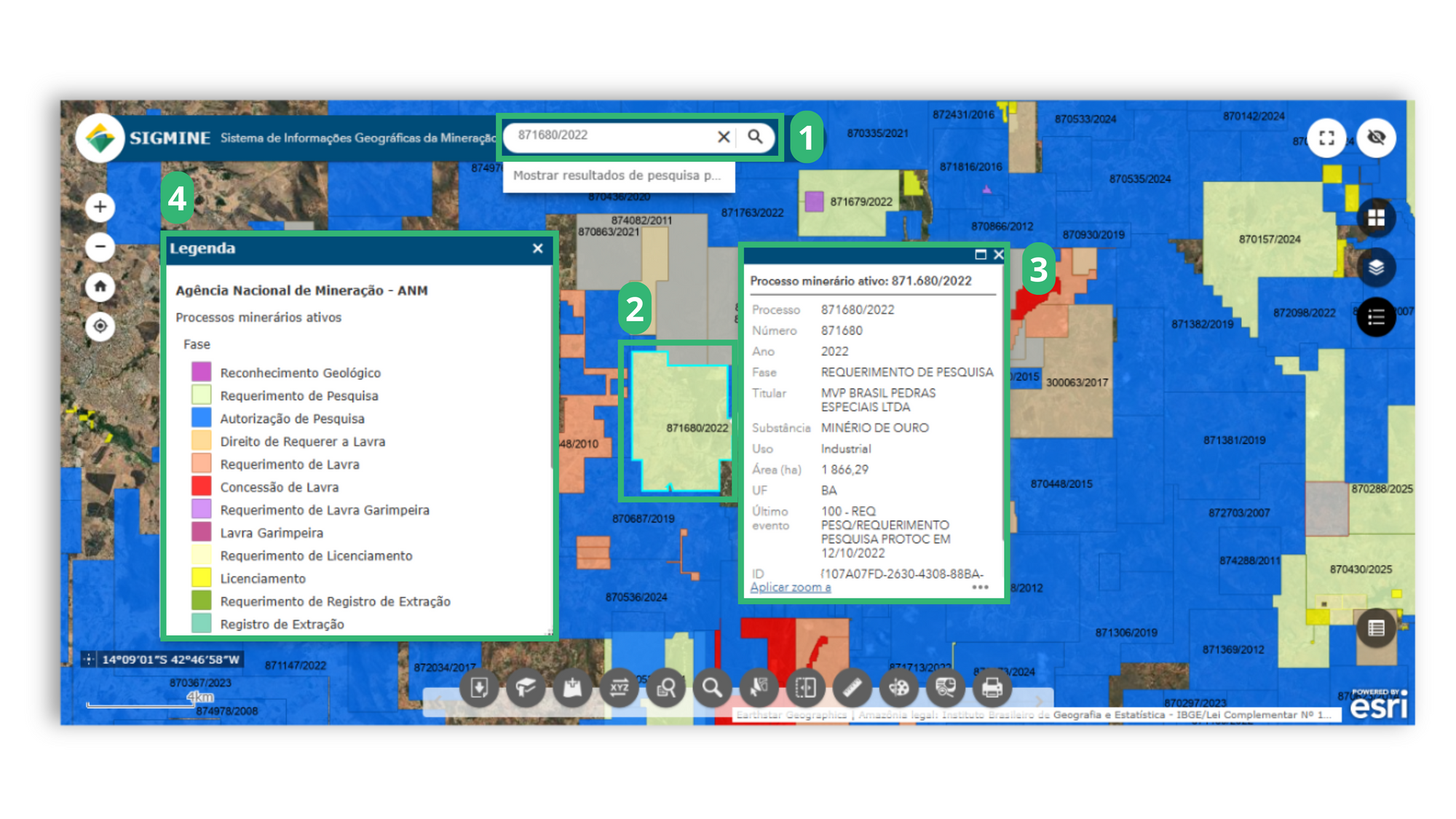This screenshot has height=819, width=1456.
Task: Click the coordinates widget icon
Action: click(x=89, y=660)
